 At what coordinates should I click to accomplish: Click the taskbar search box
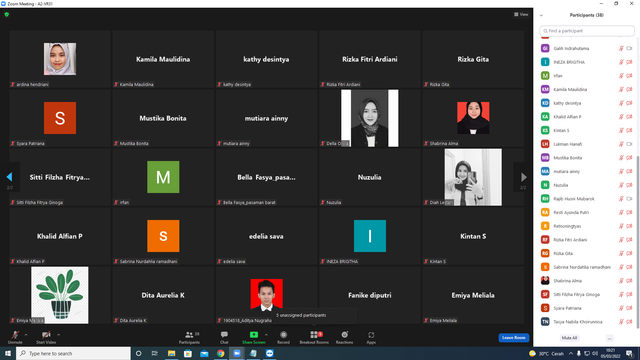[x=73, y=353]
